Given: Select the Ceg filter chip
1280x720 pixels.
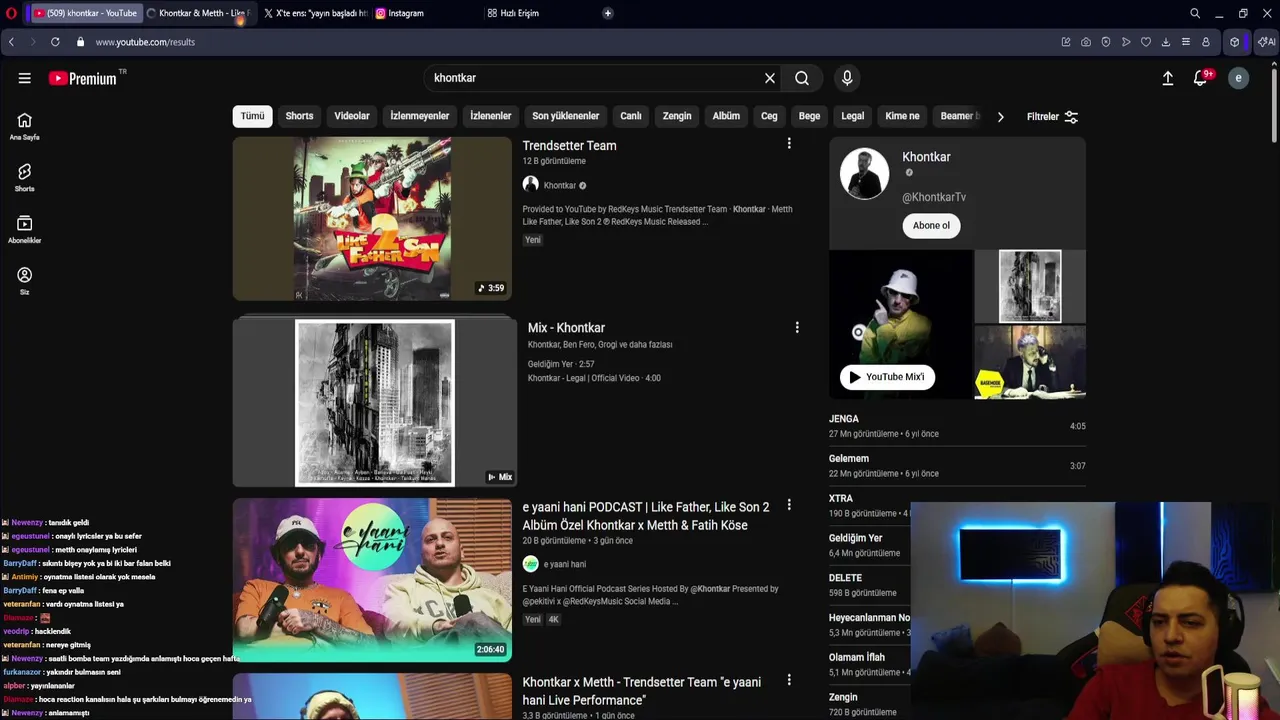Looking at the screenshot, I should point(769,116).
